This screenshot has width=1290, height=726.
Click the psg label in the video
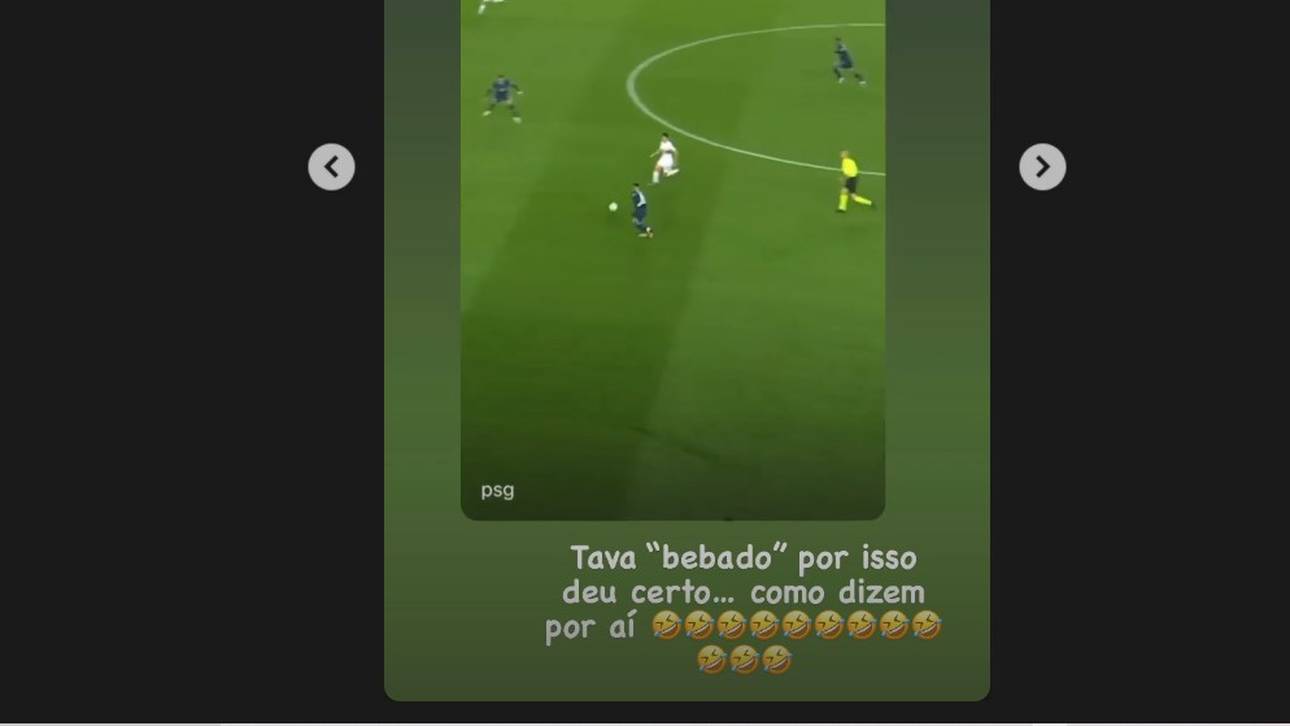[497, 490]
